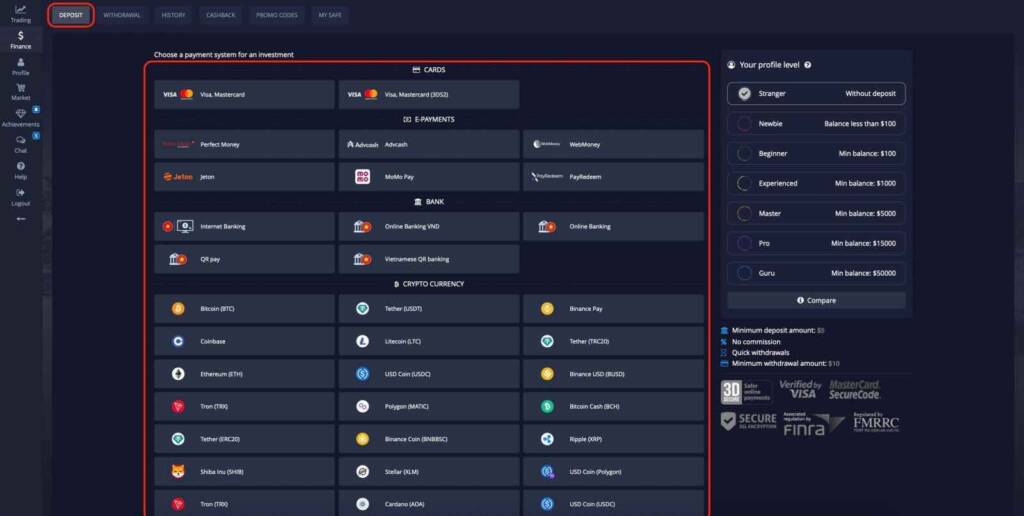The width and height of the screenshot is (1024, 516).
Task: Switch to the Withdrawal tab
Action: click(121, 15)
